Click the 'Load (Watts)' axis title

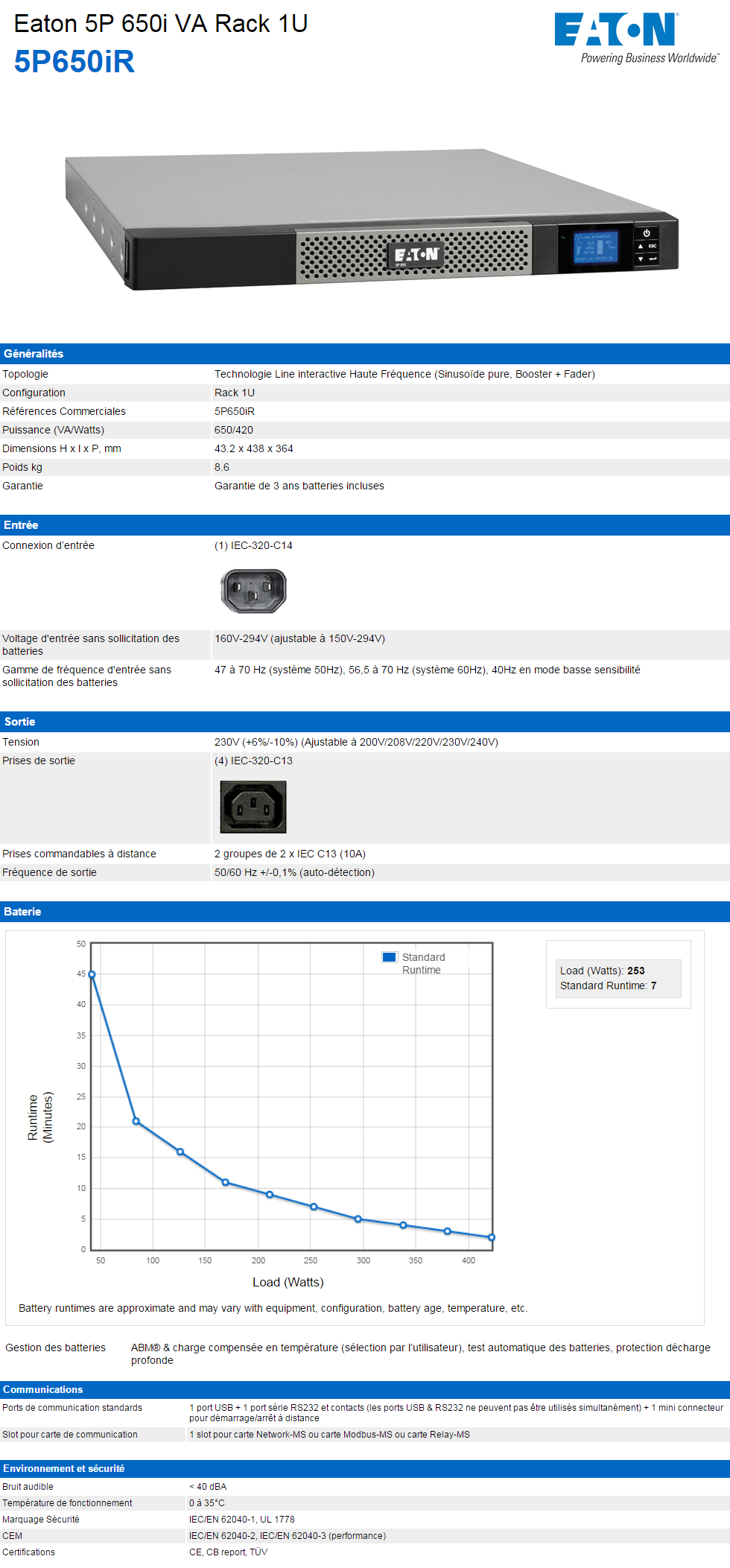[x=288, y=1282]
